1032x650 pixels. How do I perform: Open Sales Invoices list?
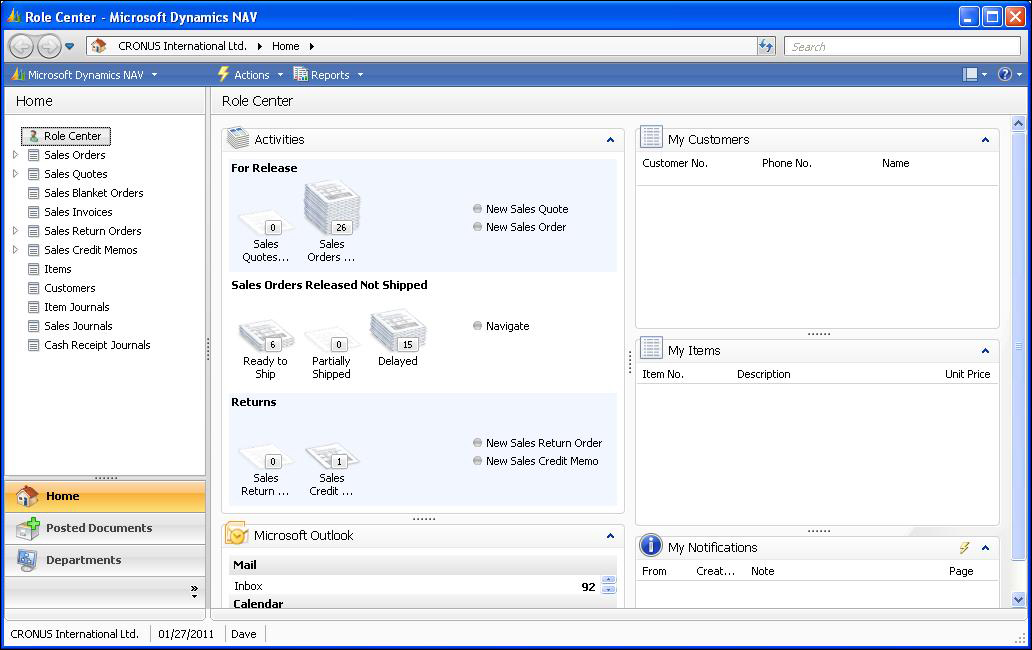pos(78,212)
